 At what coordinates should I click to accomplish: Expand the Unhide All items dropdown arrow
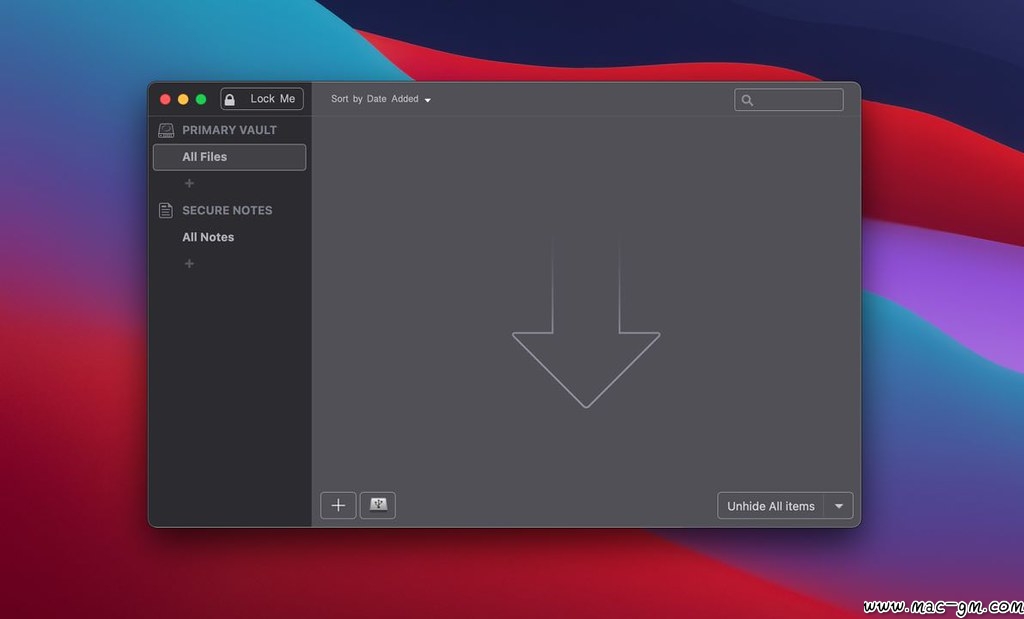click(839, 506)
